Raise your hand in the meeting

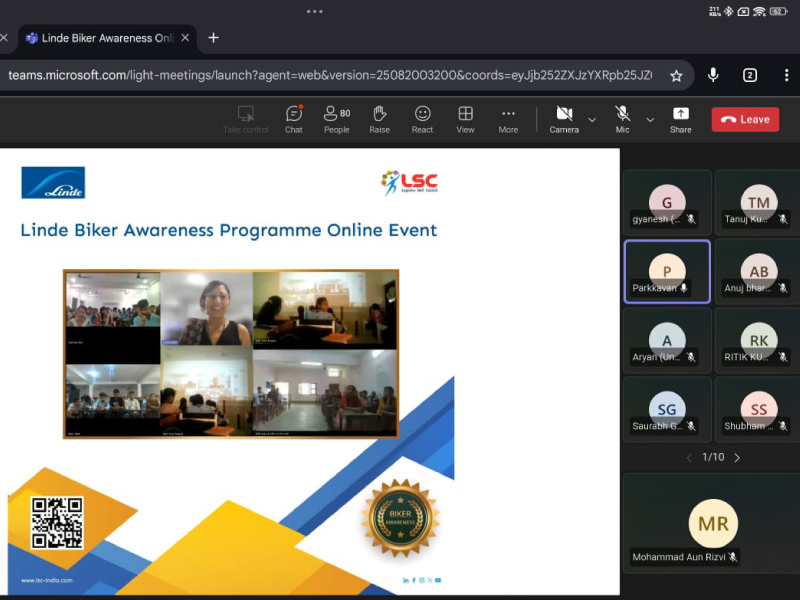(x=380, y=119)
